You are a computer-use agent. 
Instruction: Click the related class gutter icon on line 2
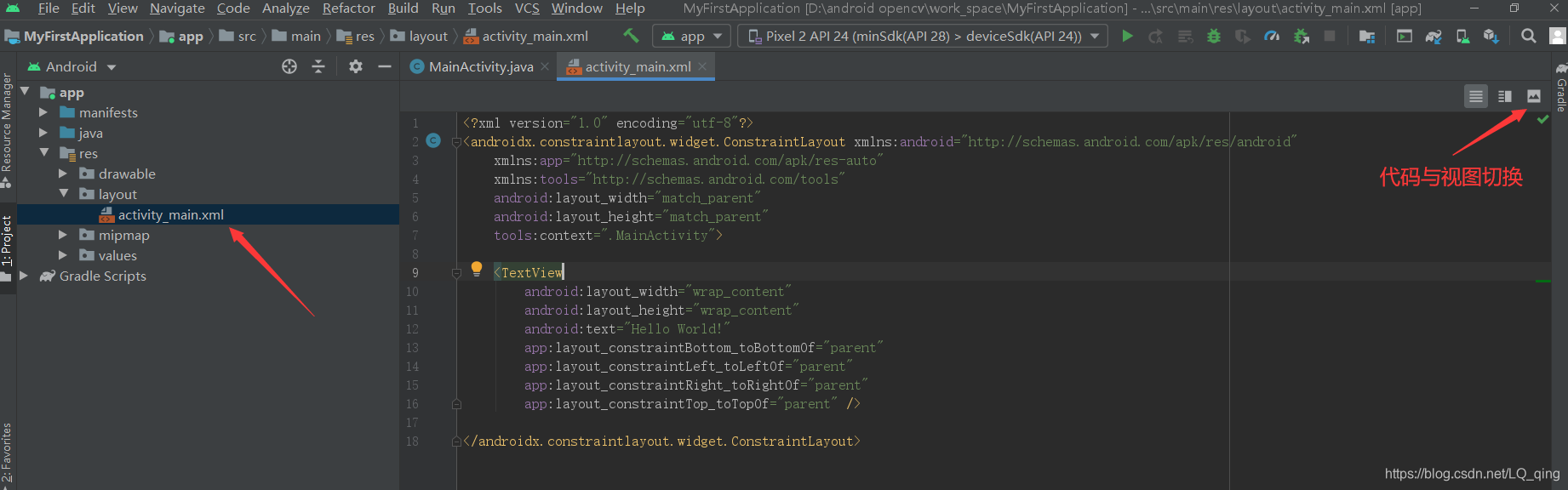pyautogui.click(x=433, y=140)
